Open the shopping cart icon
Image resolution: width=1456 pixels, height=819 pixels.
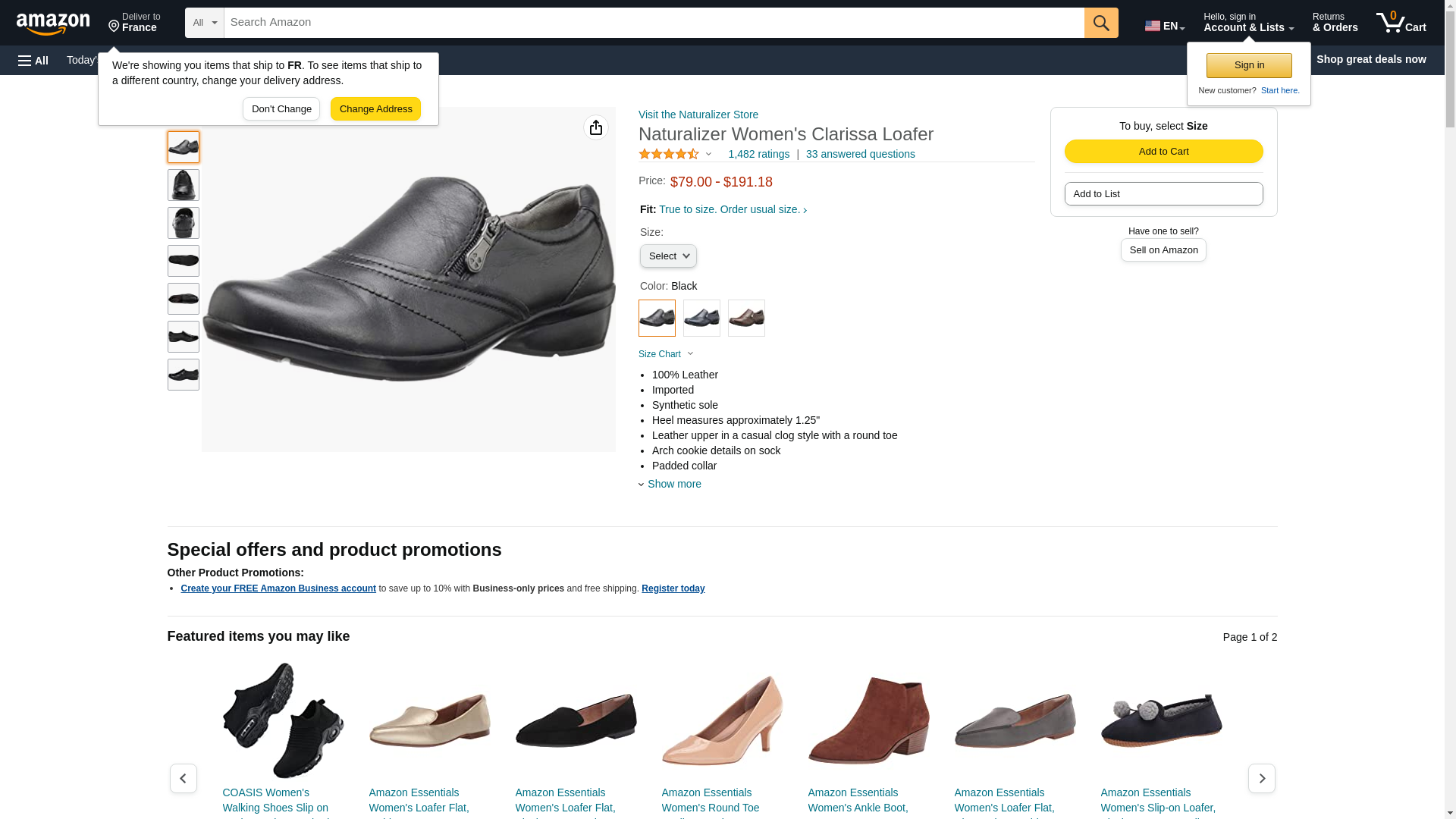[1401, 23]
